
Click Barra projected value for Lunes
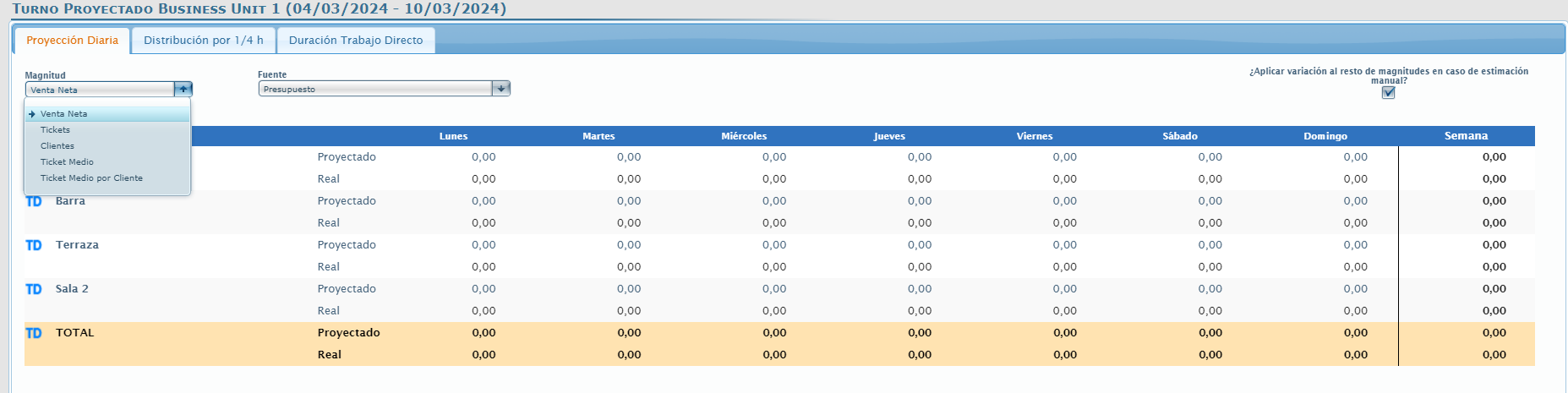click(484, 201)
